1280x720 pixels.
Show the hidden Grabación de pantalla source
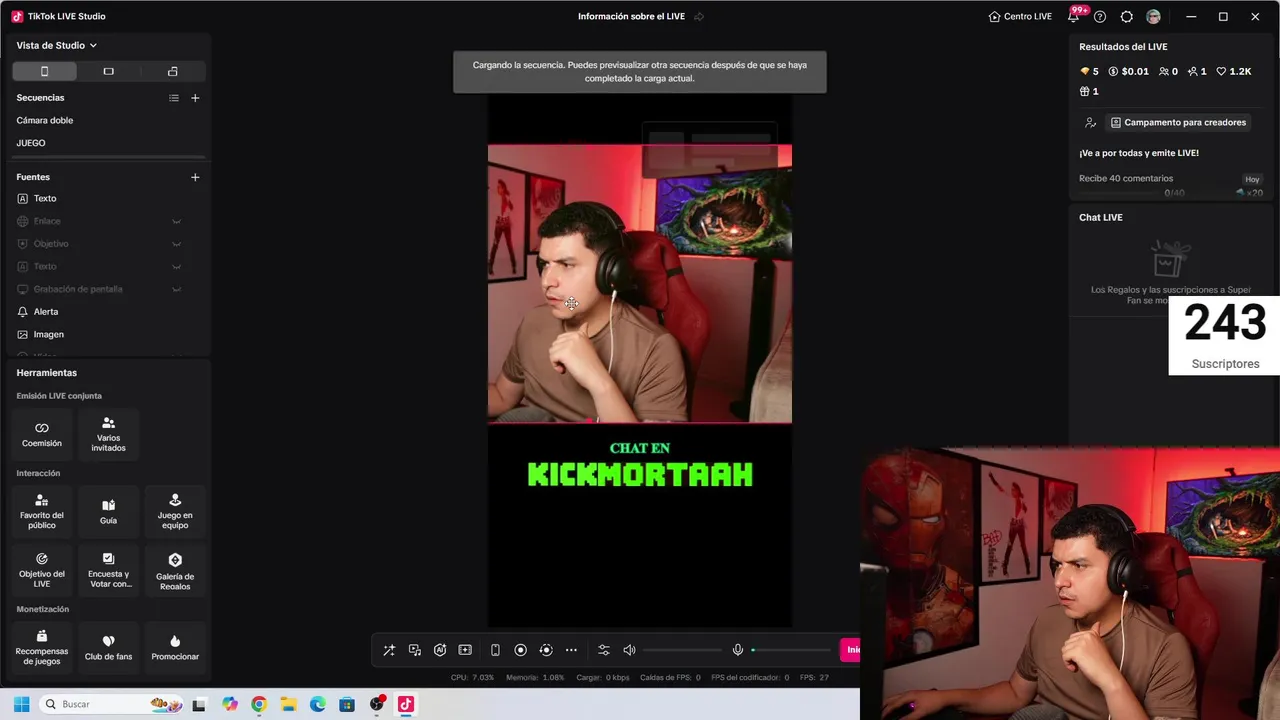point(176,289)
